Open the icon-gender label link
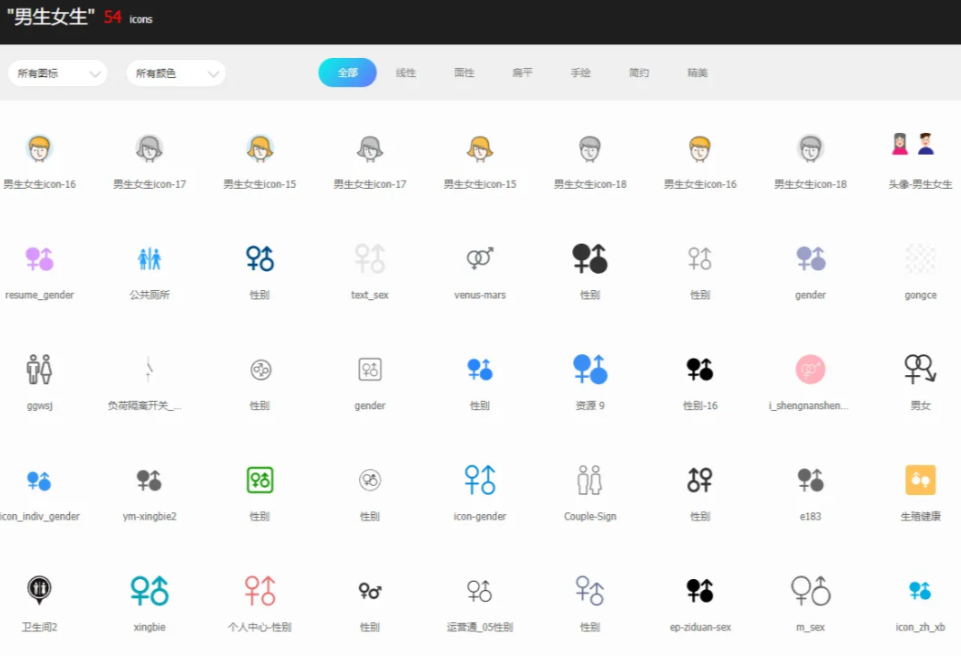 pyautogui.click(x=480, y=517)
